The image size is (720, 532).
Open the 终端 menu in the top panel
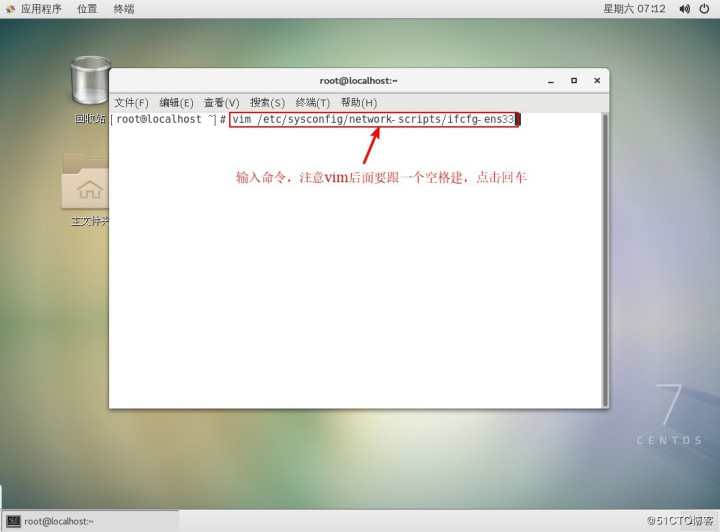124,9
